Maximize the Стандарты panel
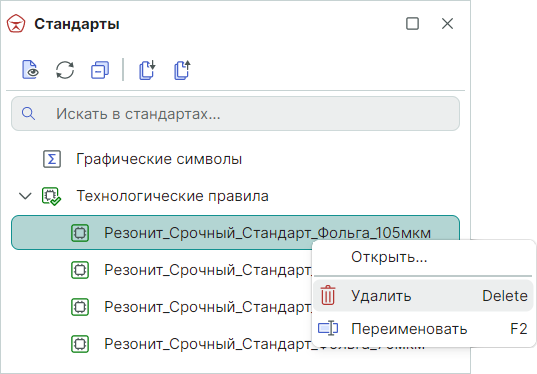This screenshot has height=374, width=537. (412, 24)
